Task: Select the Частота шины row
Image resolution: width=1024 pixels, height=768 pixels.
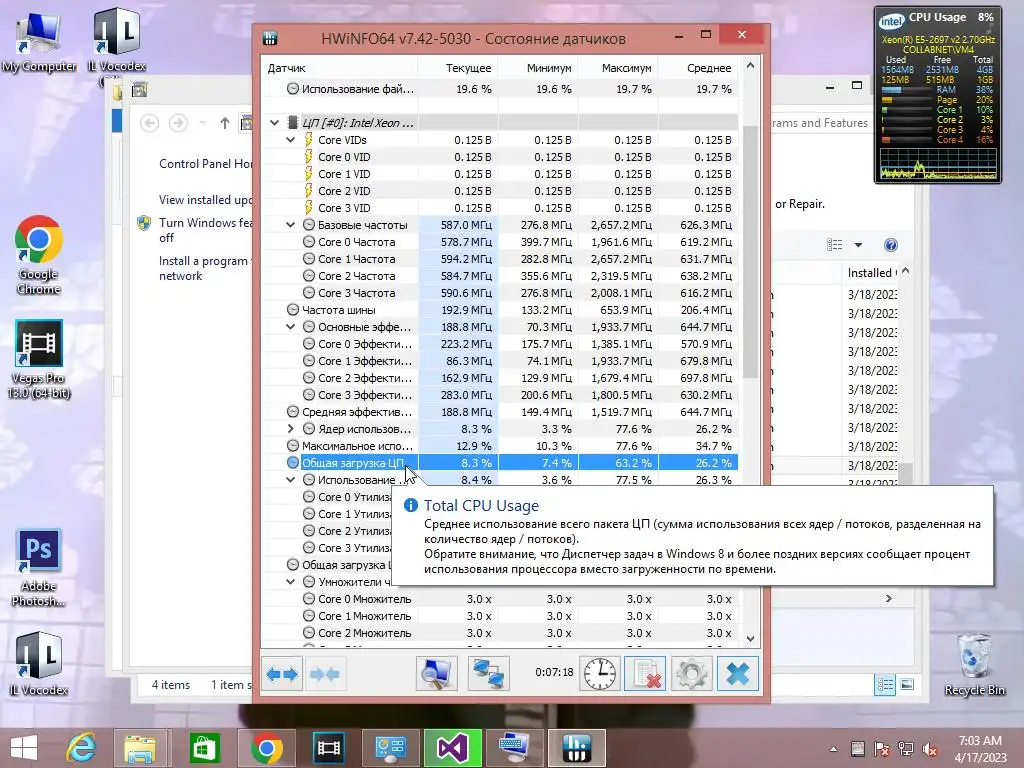Action: (500, 310)
